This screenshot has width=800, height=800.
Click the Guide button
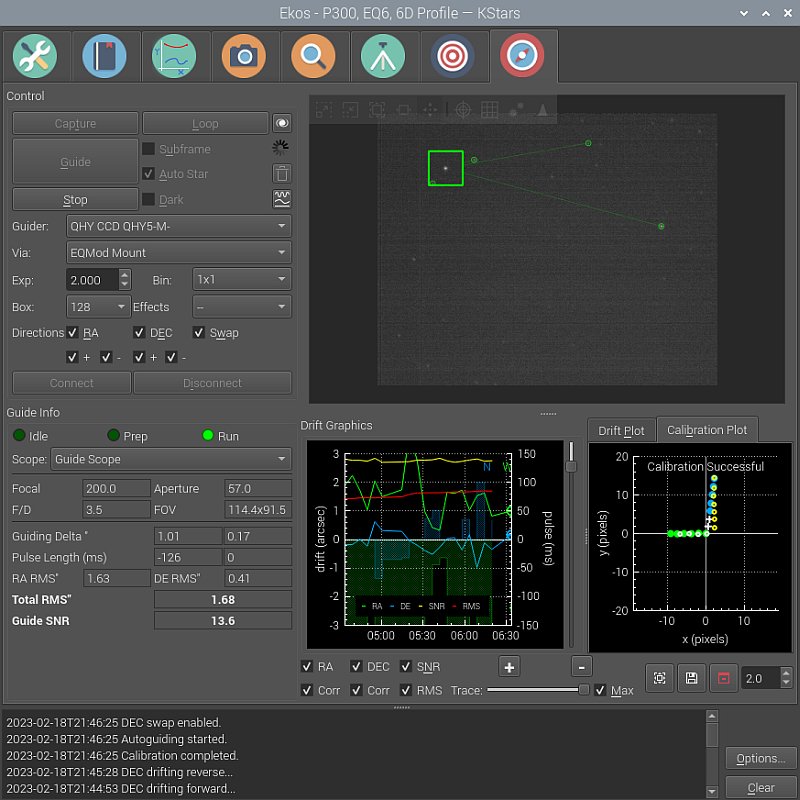click(75, 161)
